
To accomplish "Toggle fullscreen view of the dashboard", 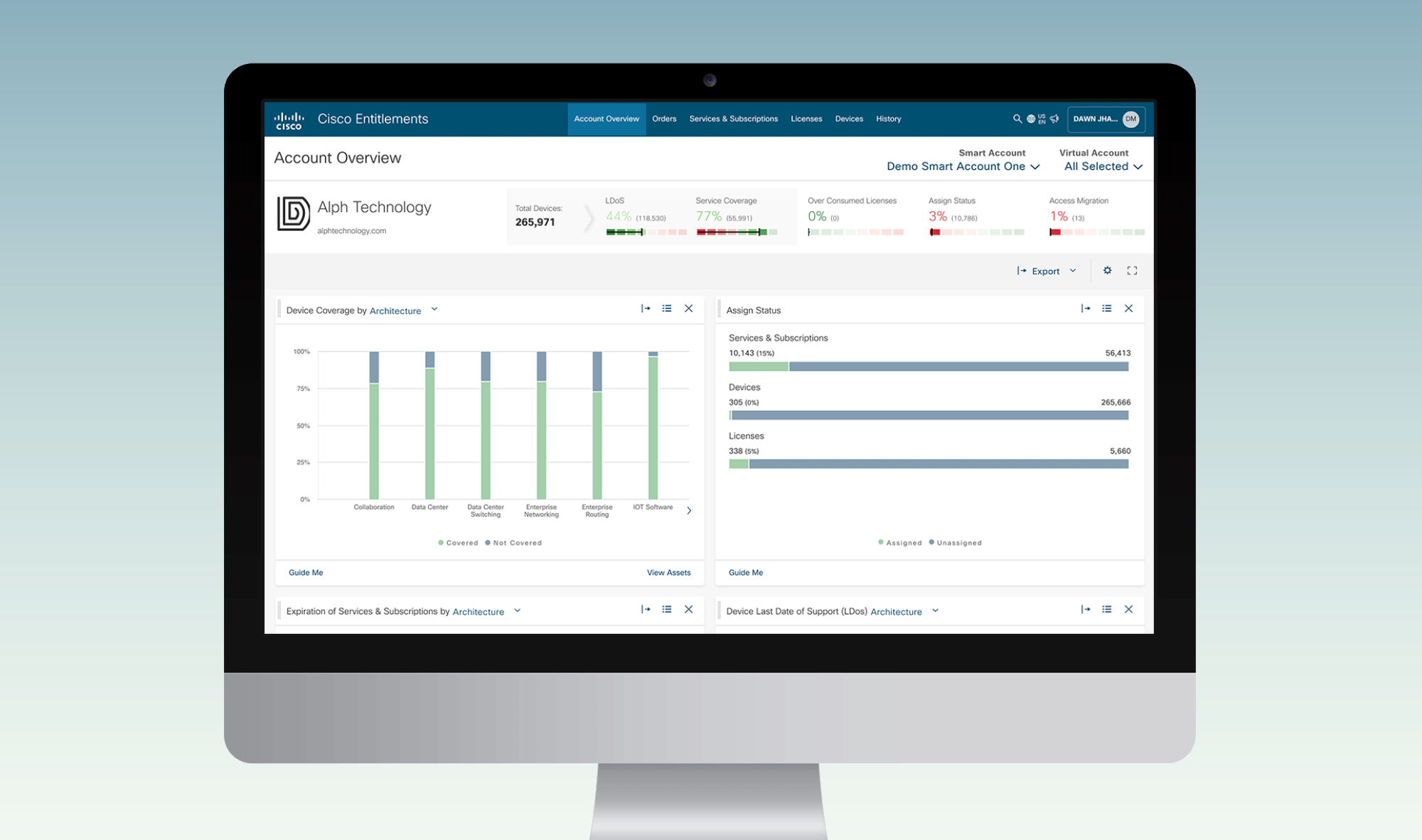I will [x=1132, y=271].
